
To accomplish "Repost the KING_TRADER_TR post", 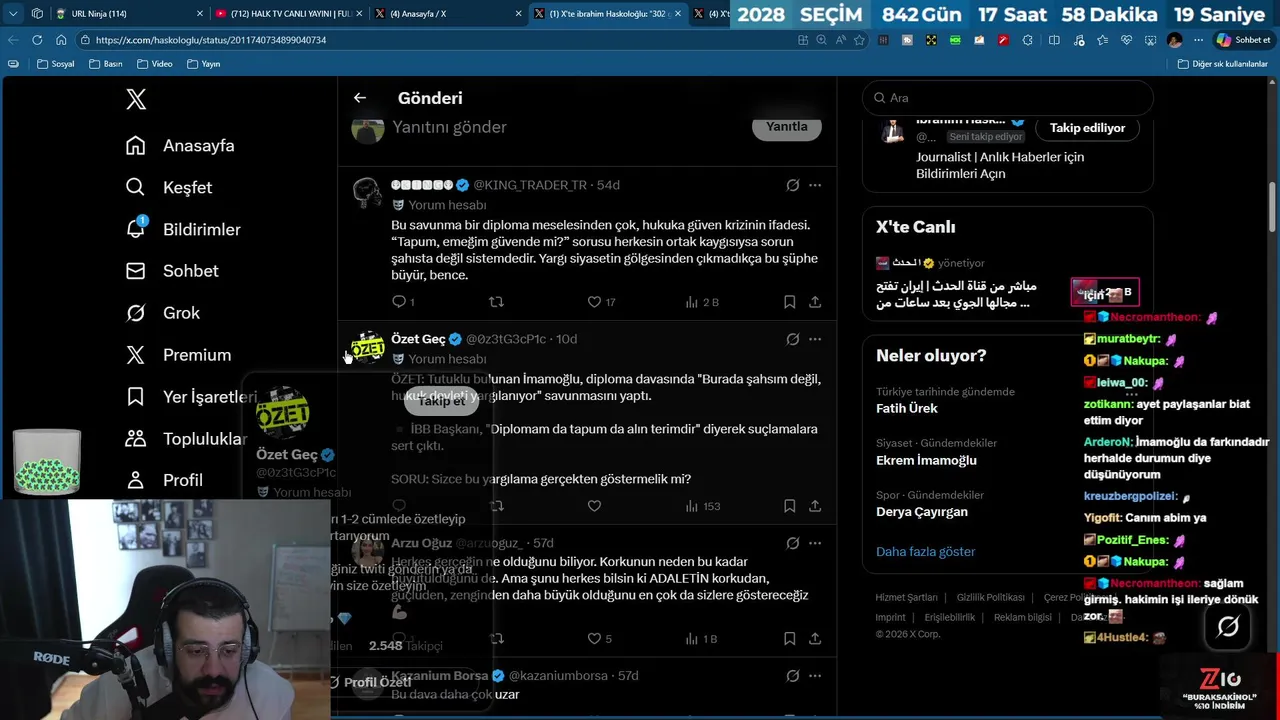I will coord(496,301).
